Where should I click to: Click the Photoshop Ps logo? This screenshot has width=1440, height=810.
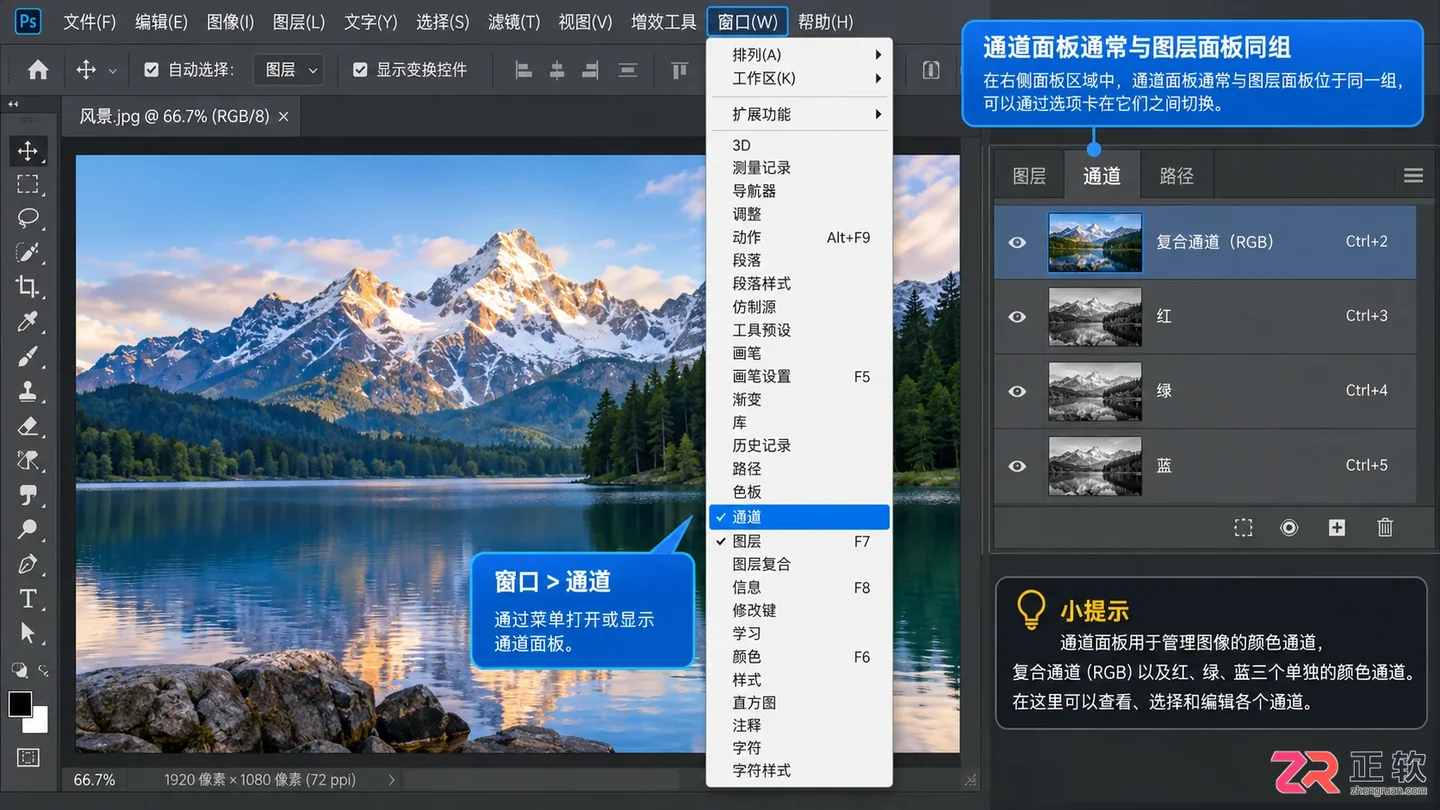click(x=28, y=21)
